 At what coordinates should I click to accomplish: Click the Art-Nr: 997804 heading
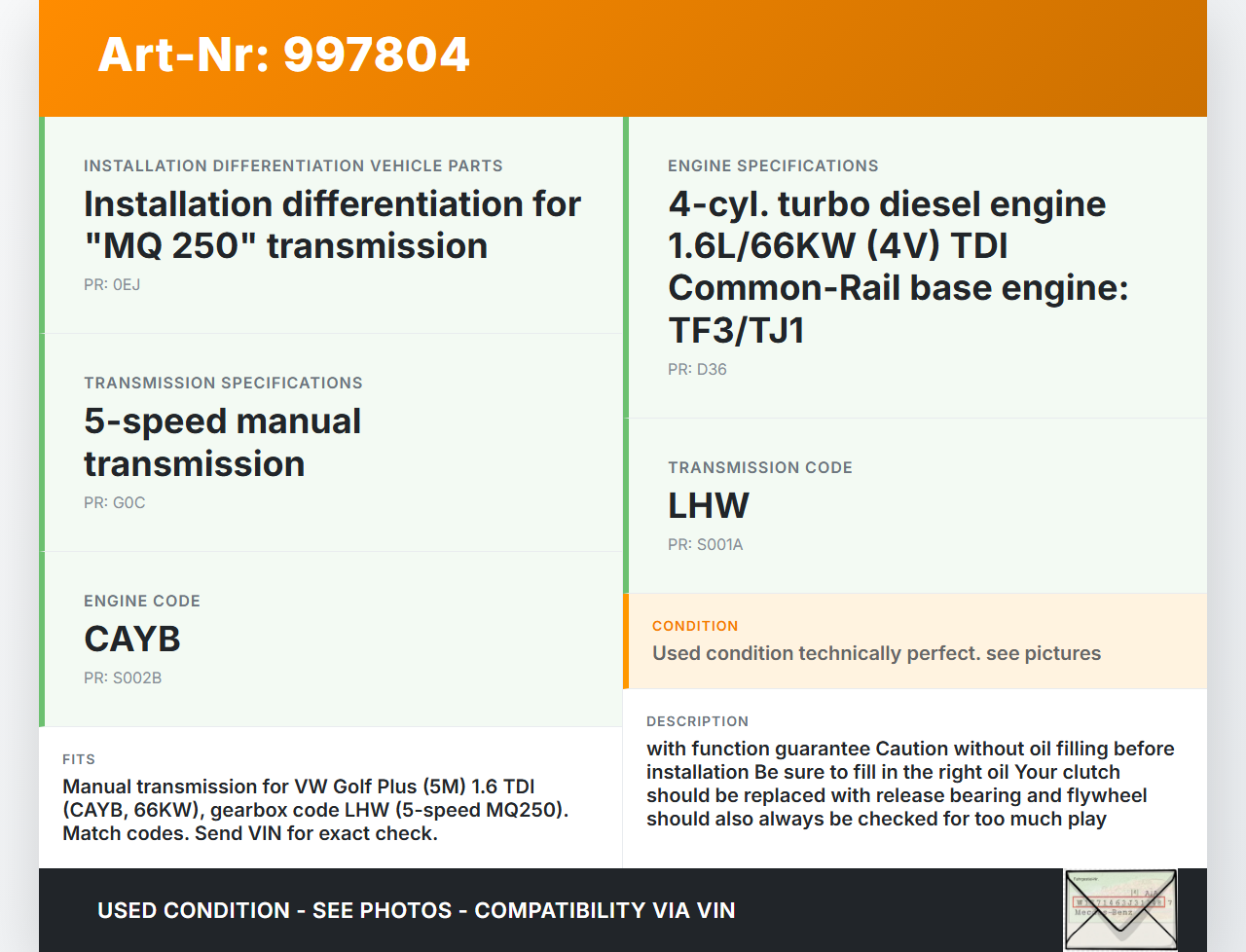point(283,55)
